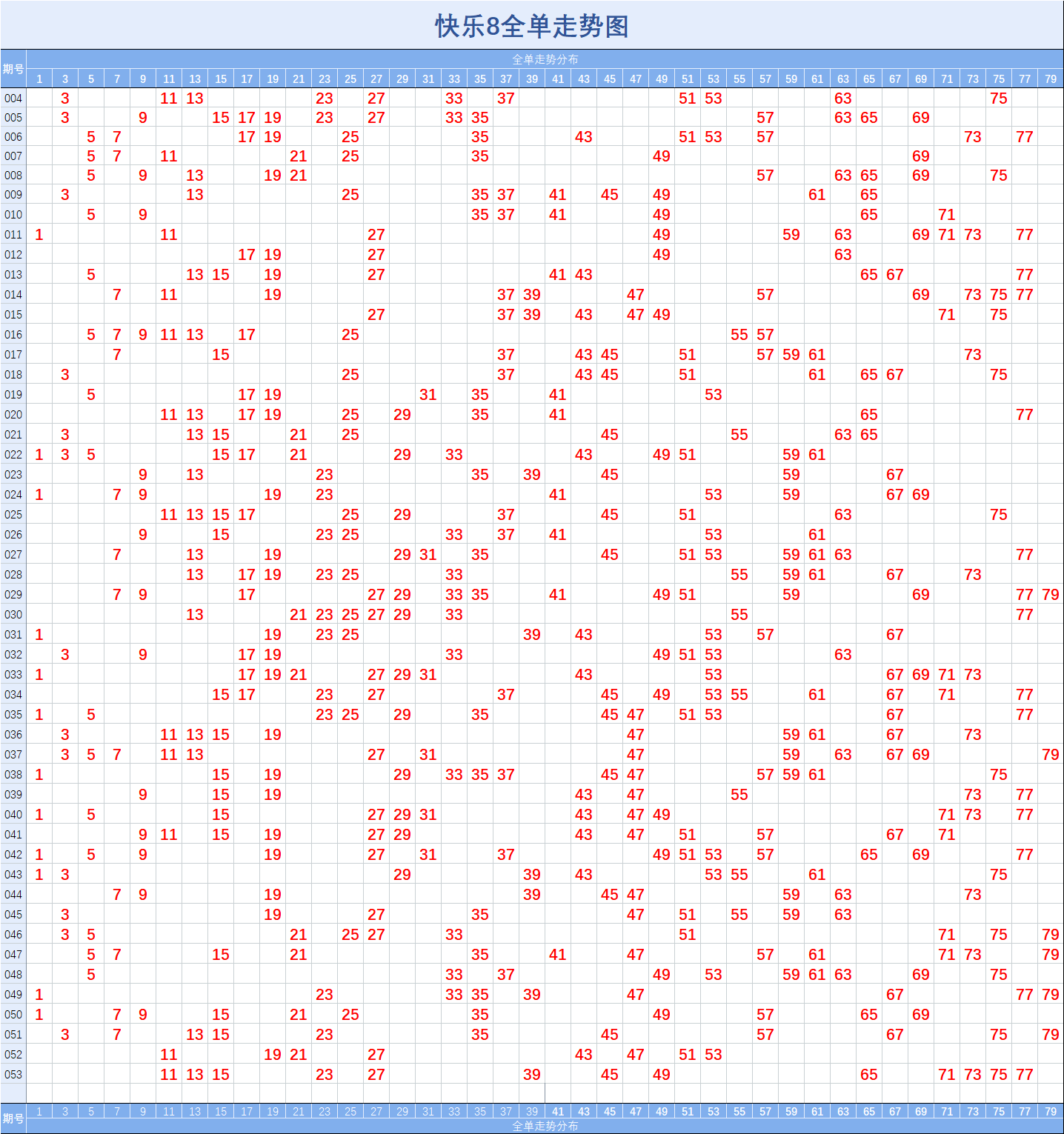Click issue number 027 row label
This screenshot has height=1134, width=1064.
pos(13,554)
